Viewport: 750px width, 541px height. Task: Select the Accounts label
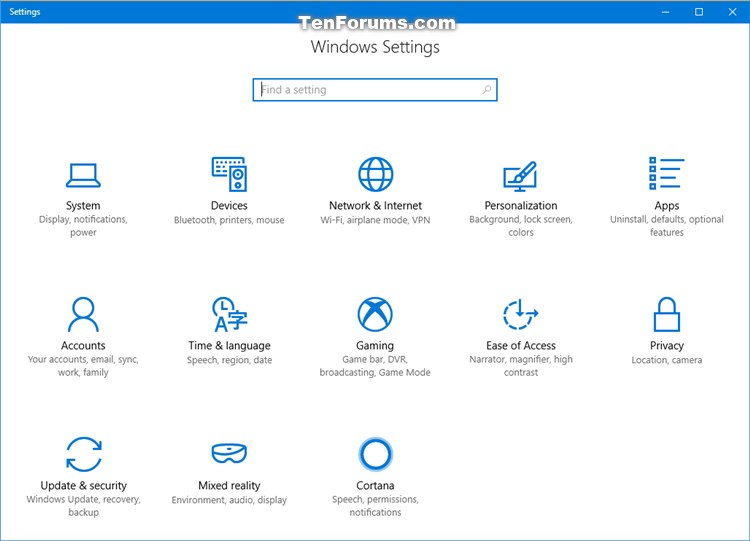pyautogui.click(x=83, y=345)
